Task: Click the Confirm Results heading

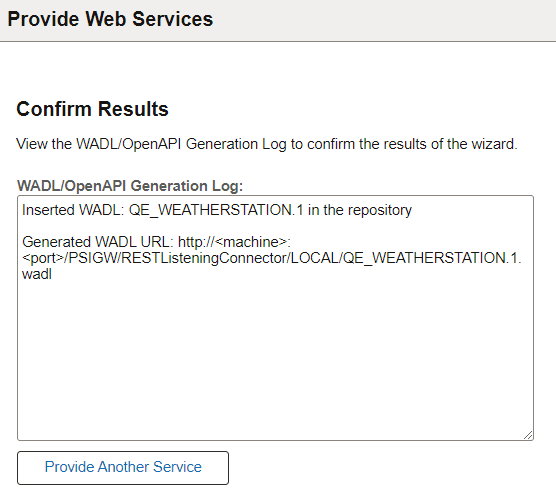Action: (x=92, y=108)
